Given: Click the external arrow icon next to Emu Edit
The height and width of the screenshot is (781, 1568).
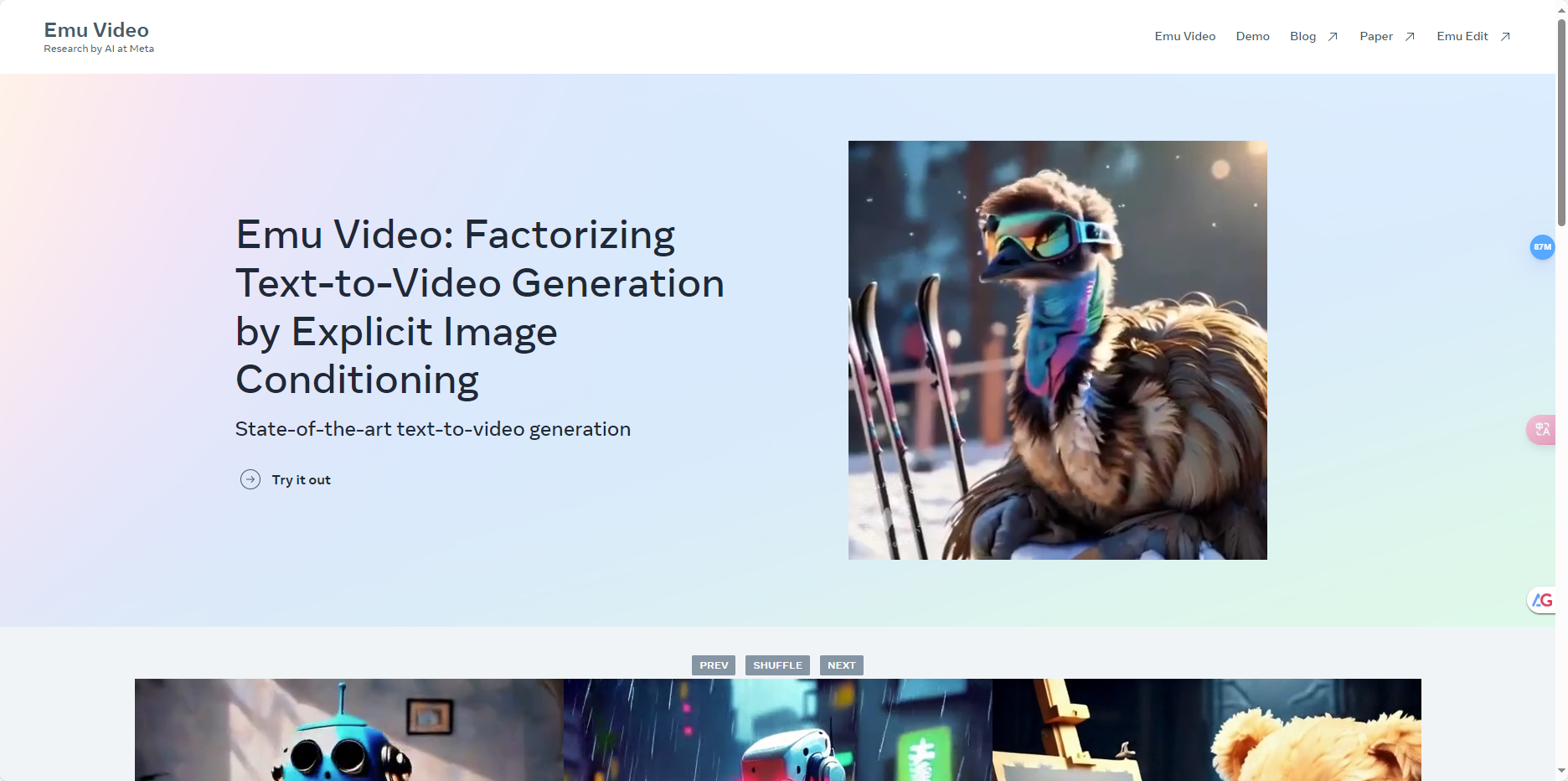Looking at the screenshot, I should [x=1505, y=37].
